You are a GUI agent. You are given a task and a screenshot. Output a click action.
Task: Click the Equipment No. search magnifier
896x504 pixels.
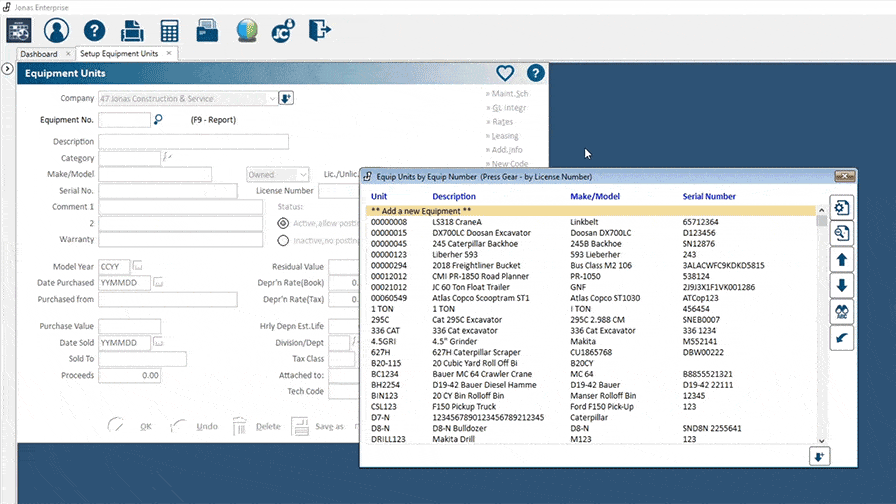coord(158,119)
